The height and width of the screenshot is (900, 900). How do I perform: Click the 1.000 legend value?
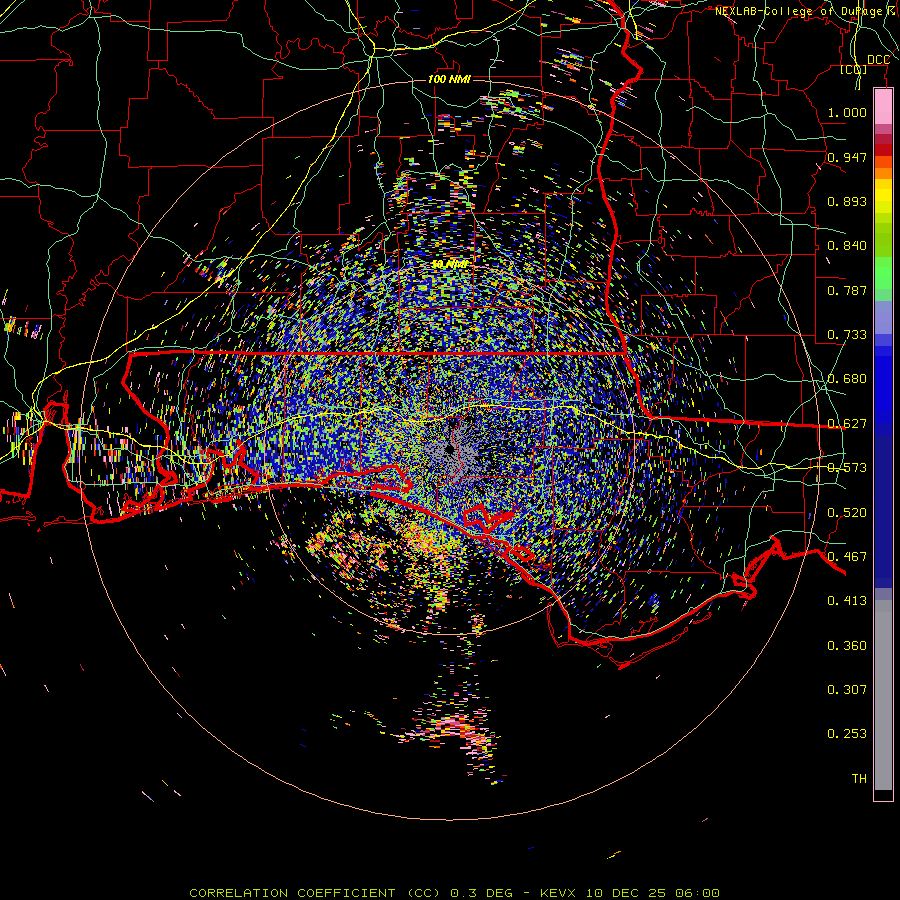coord(847,112)
